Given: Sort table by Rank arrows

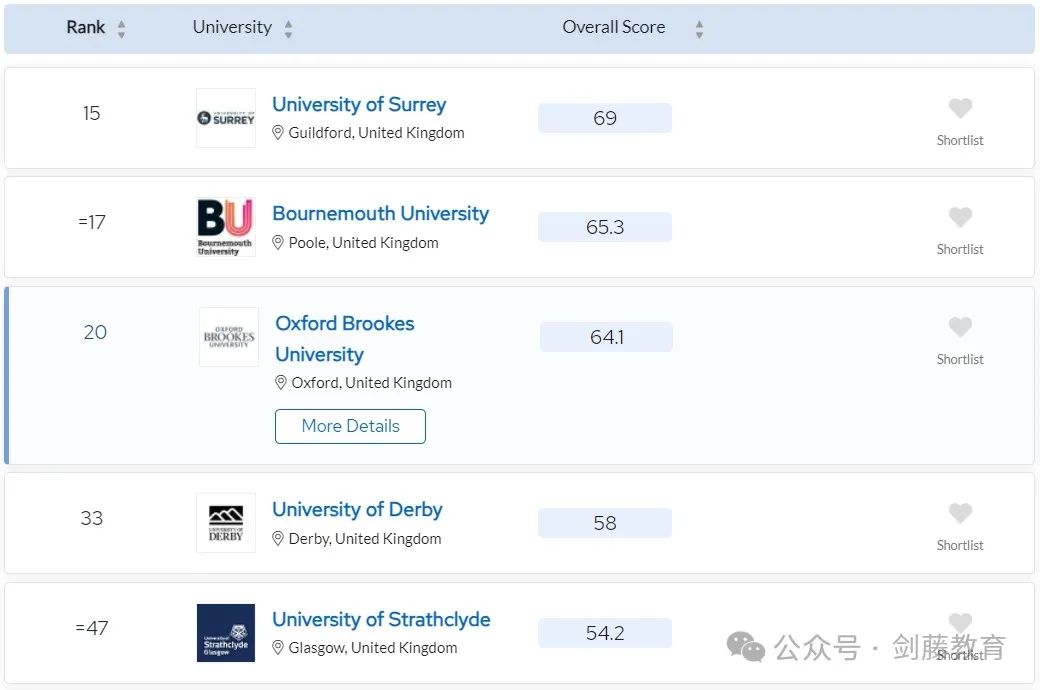Looking at the screenshot, I should pyautogui.click(x=121, y=29).
